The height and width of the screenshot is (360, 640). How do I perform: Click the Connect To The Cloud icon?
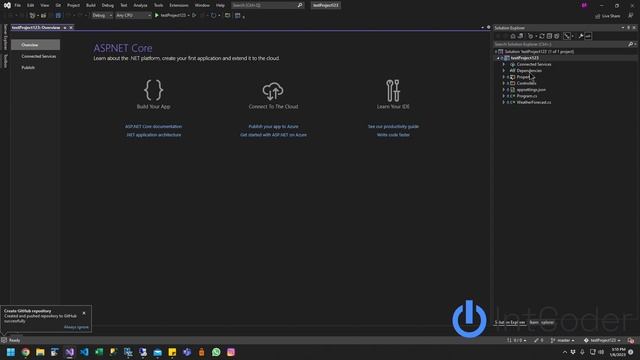click(273, 91)
